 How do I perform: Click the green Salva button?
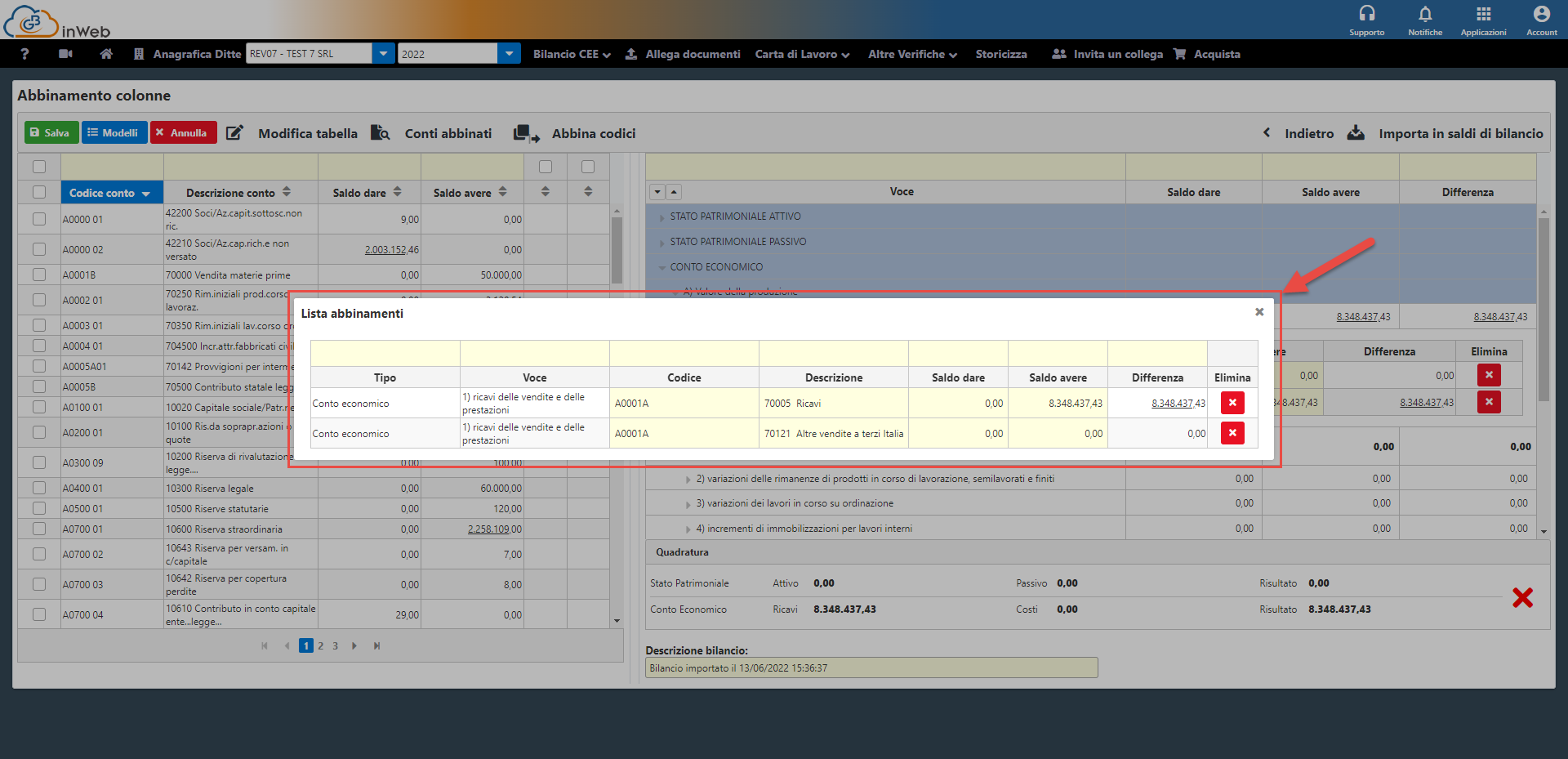click(x=51, y=132)
